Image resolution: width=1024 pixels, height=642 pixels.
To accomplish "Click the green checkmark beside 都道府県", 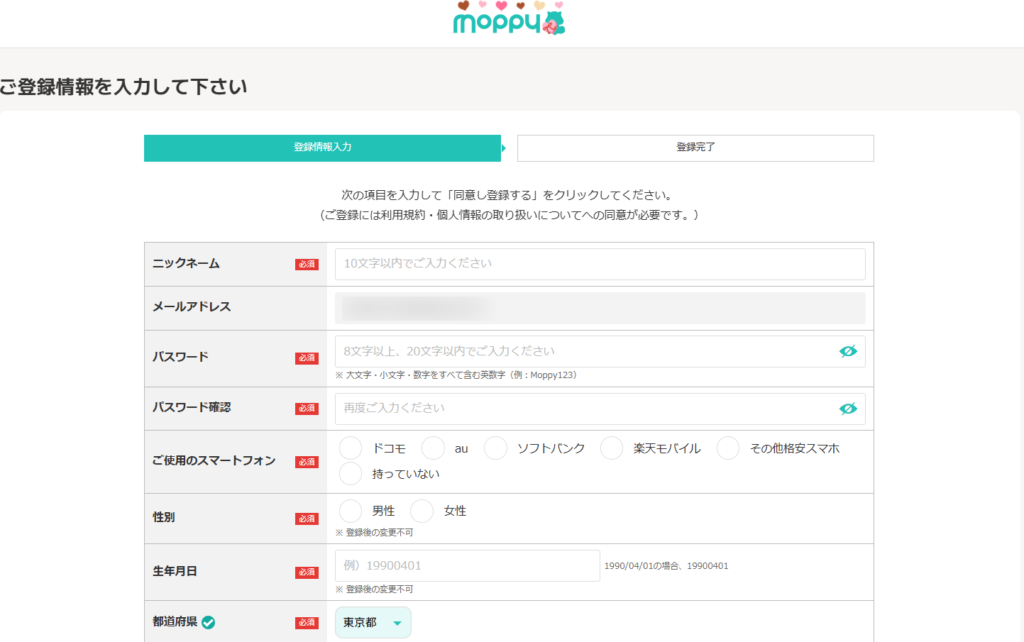I will click(208, 622).
